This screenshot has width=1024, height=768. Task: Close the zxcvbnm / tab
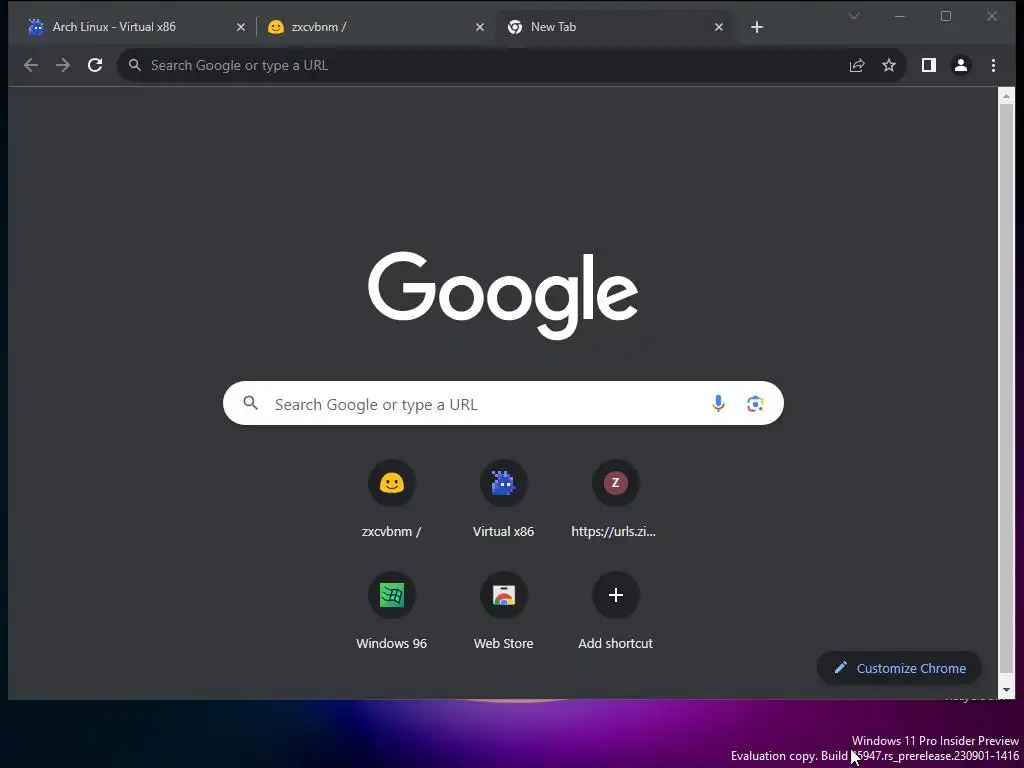pyautogui.click(x=480, y=27)
